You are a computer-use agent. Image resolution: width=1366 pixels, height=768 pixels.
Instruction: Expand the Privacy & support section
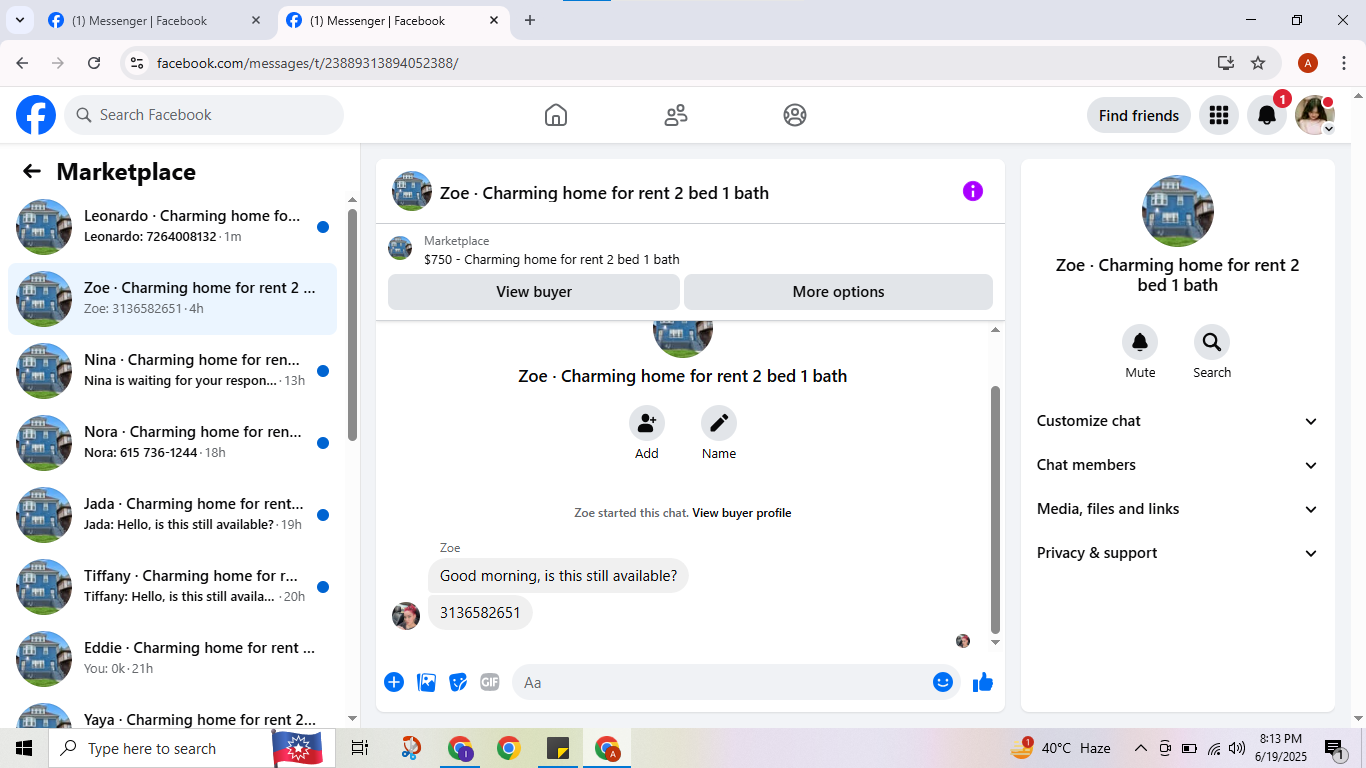point(1178,553)
